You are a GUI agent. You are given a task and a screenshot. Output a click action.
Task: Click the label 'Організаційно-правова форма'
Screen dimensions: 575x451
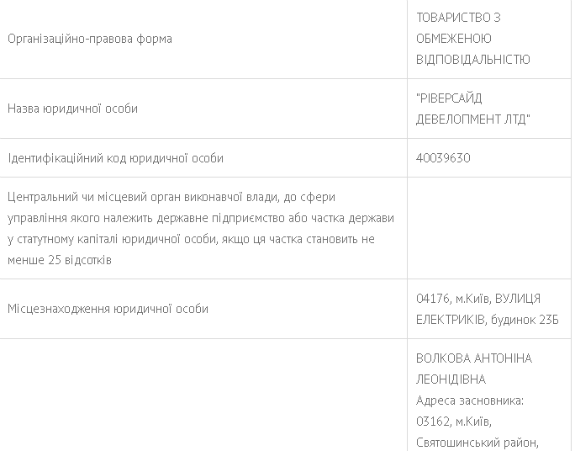point(90,39)
